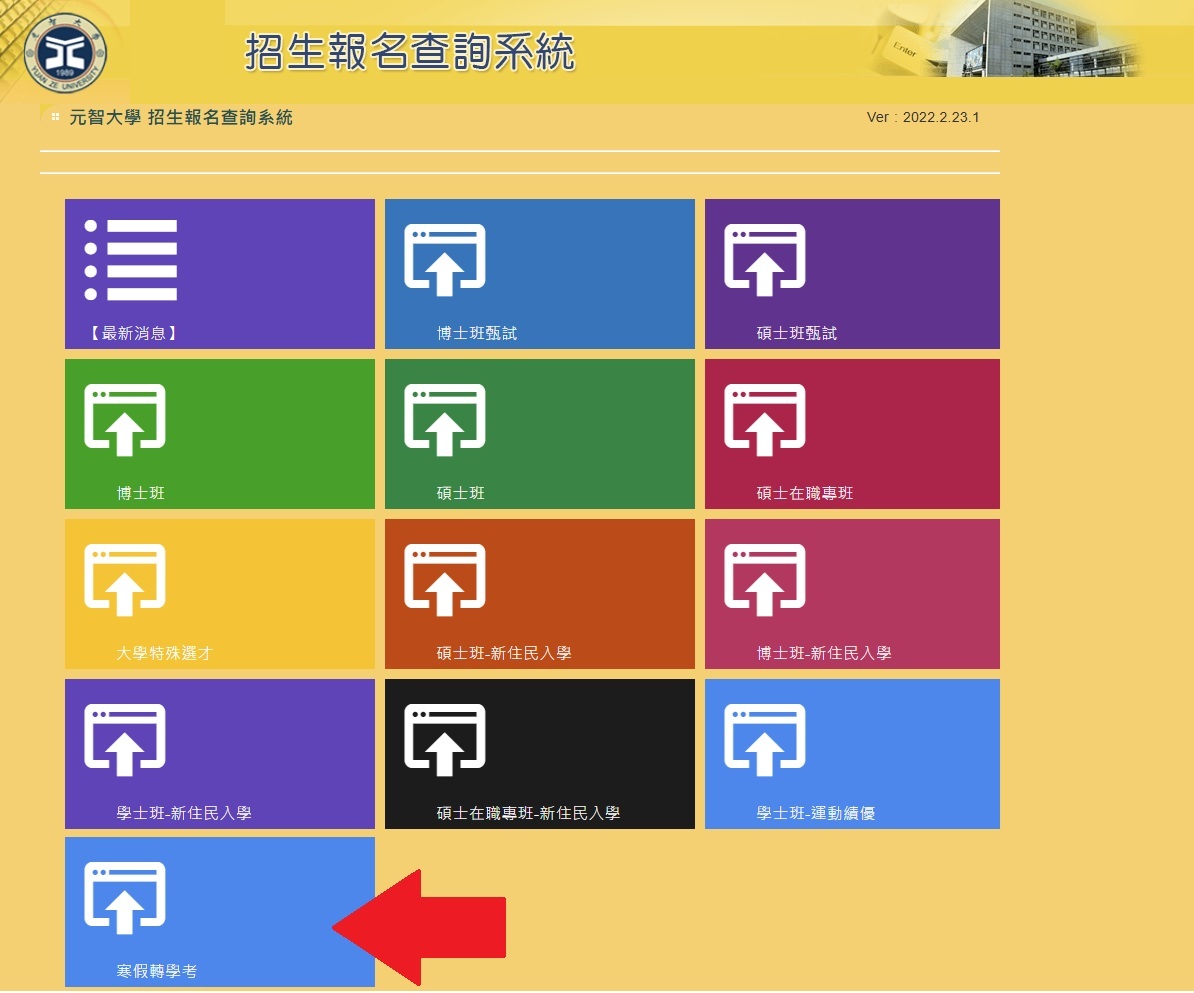Choose the 碩士在職專班-新住民入學 label
Screen dimensions: 1194x993
click(528, 813)
